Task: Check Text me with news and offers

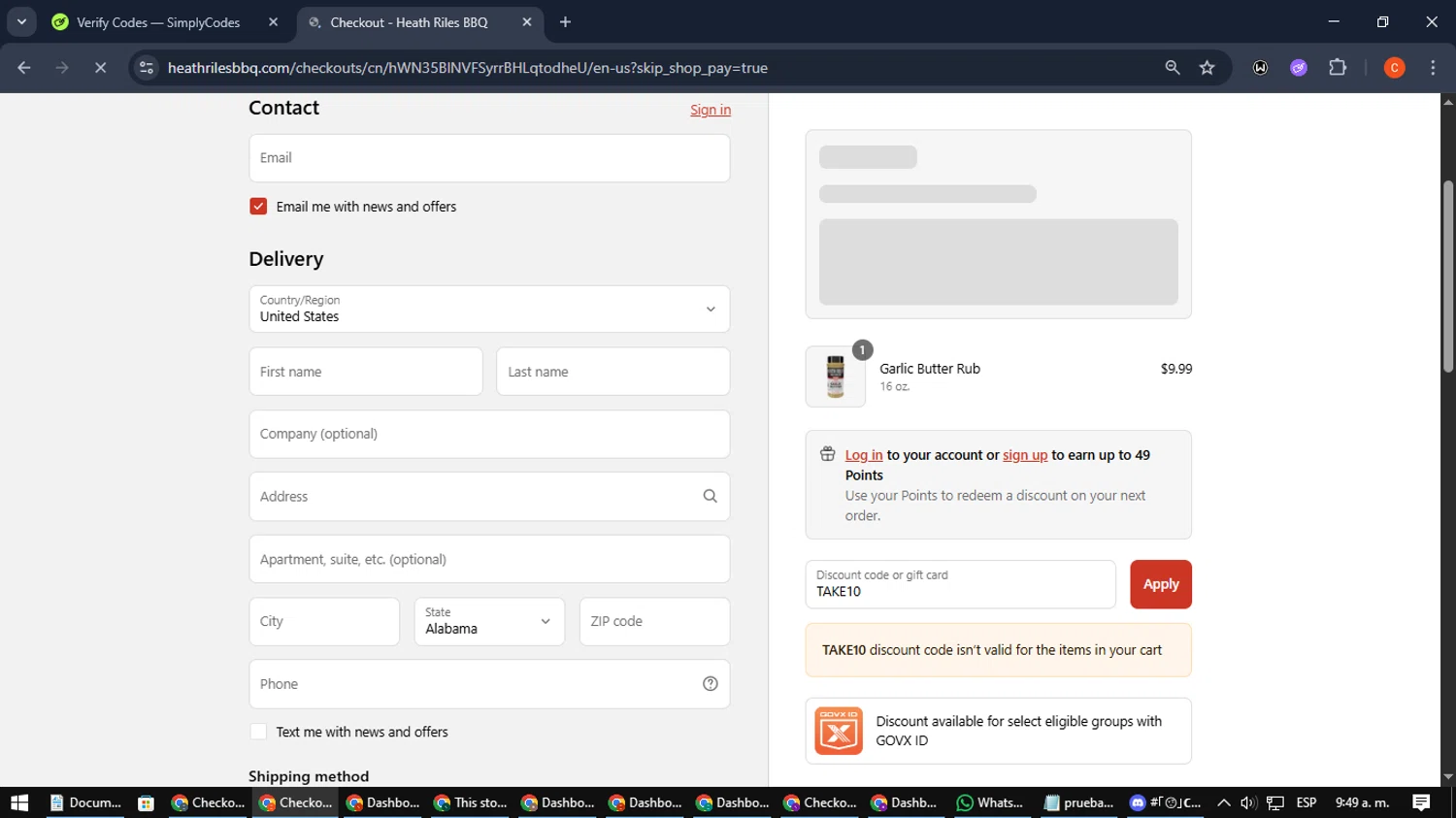Action: pyautogui.click(x=258, y=732)
